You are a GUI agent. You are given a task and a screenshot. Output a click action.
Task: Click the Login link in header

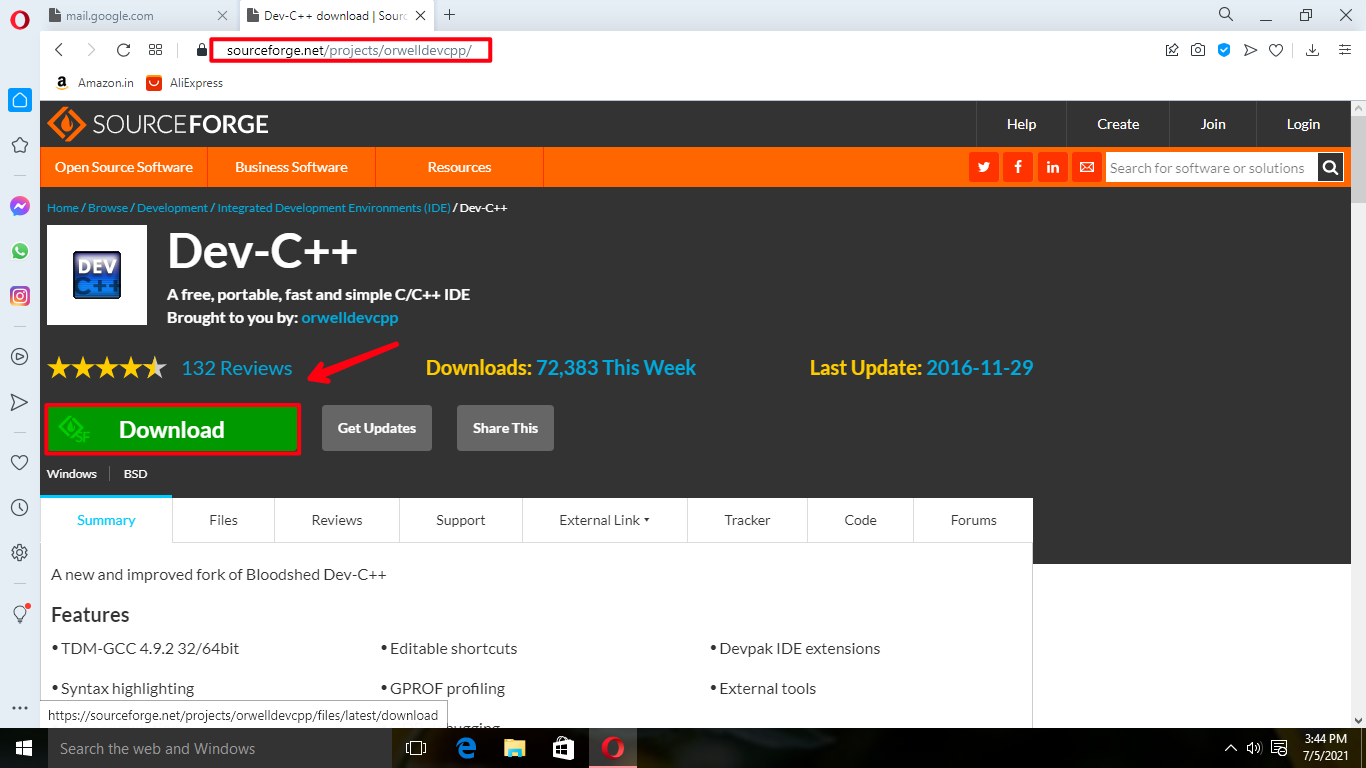click(x=1303, y=124)
